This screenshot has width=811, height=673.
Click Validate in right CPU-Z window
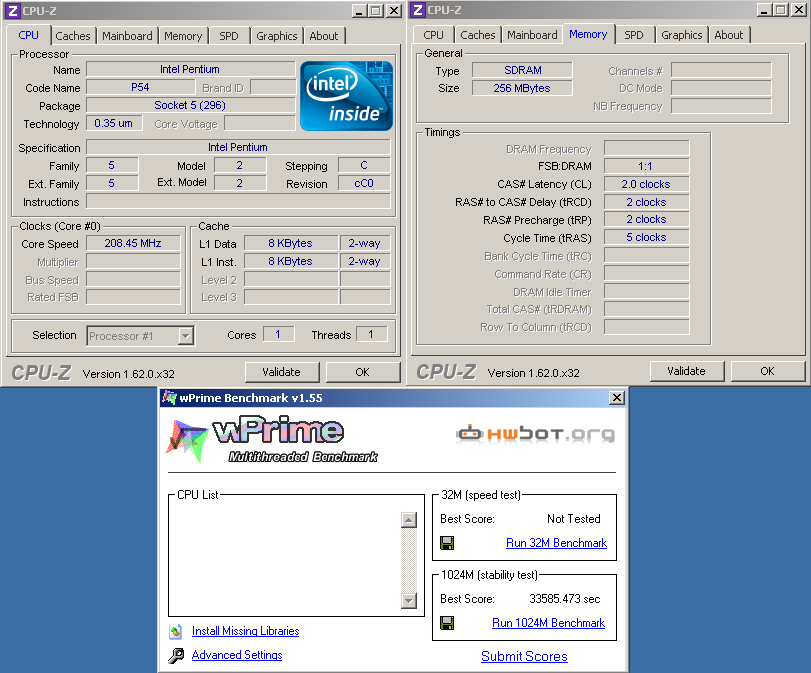(686, 371)
